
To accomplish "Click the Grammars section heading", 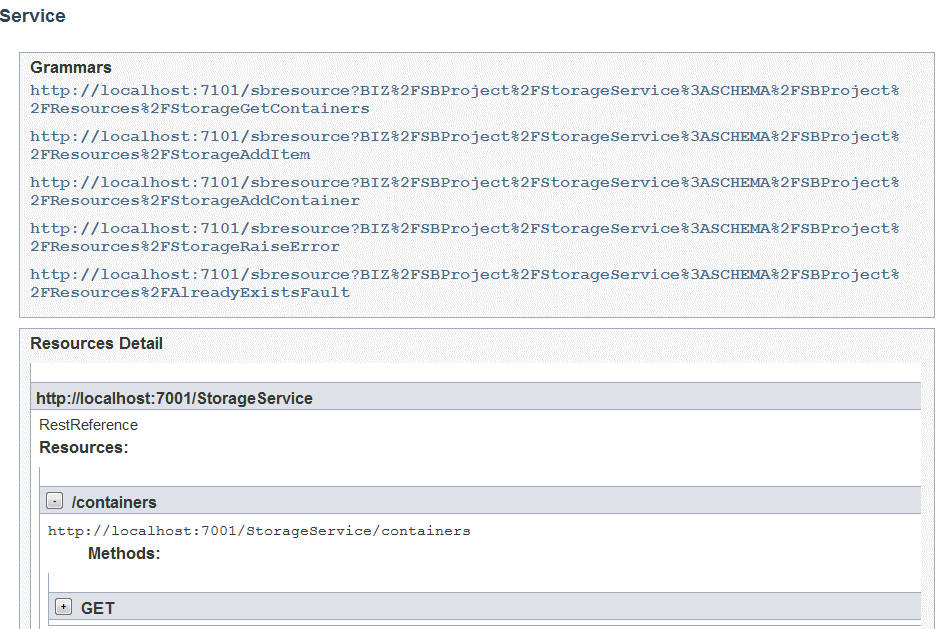I will pyautogui.click(x=71, y=67).
